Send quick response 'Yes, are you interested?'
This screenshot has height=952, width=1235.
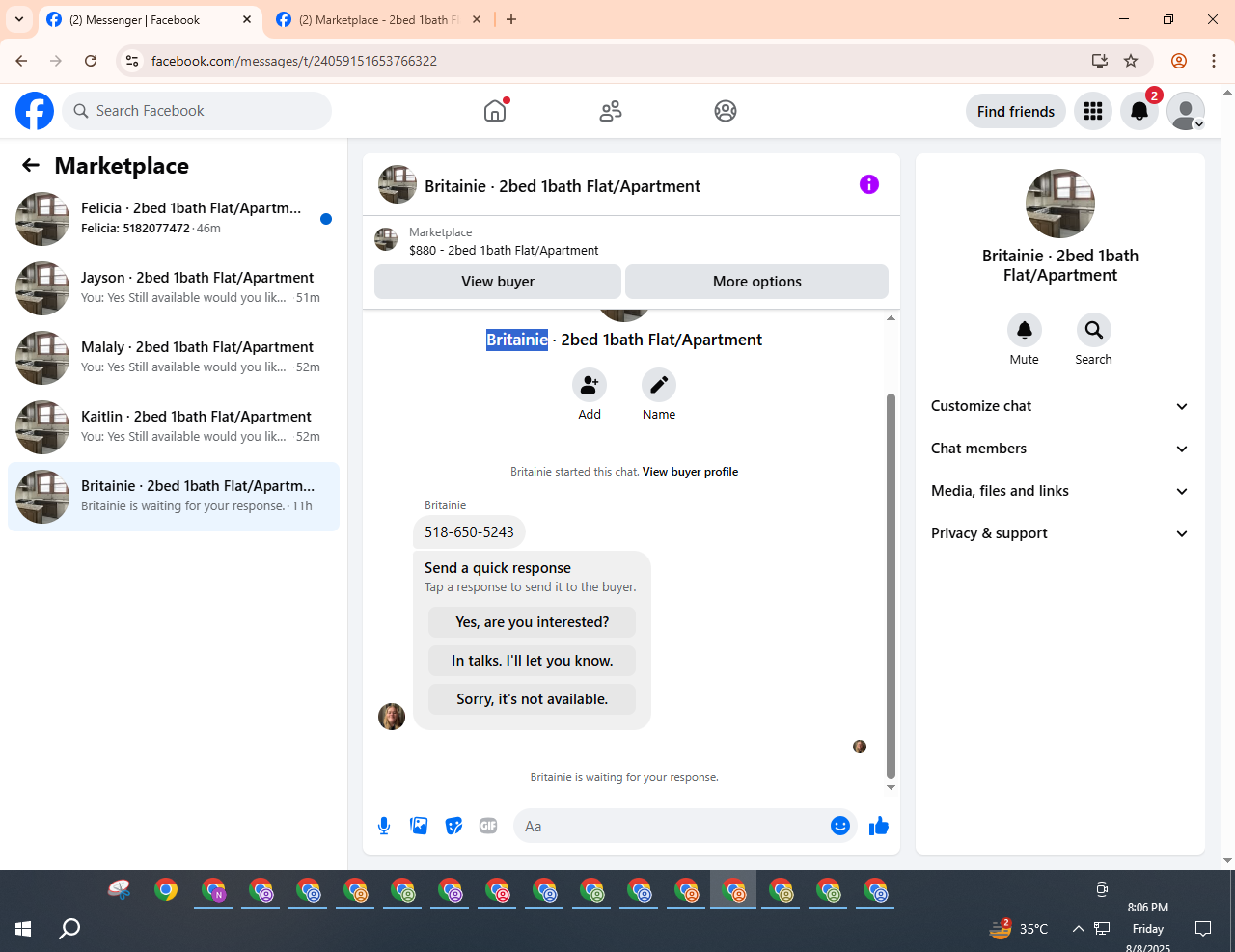click(533, 622)
